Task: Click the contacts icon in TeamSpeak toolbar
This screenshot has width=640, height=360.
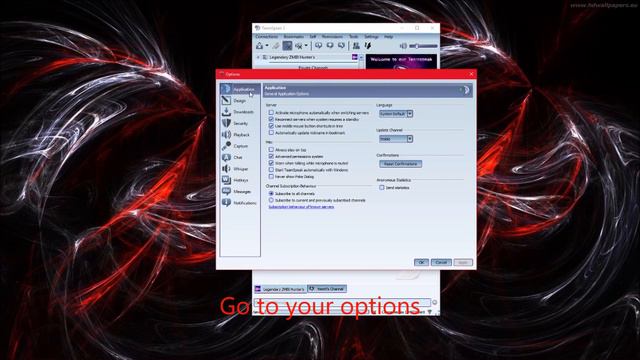Action: [356, 46]
